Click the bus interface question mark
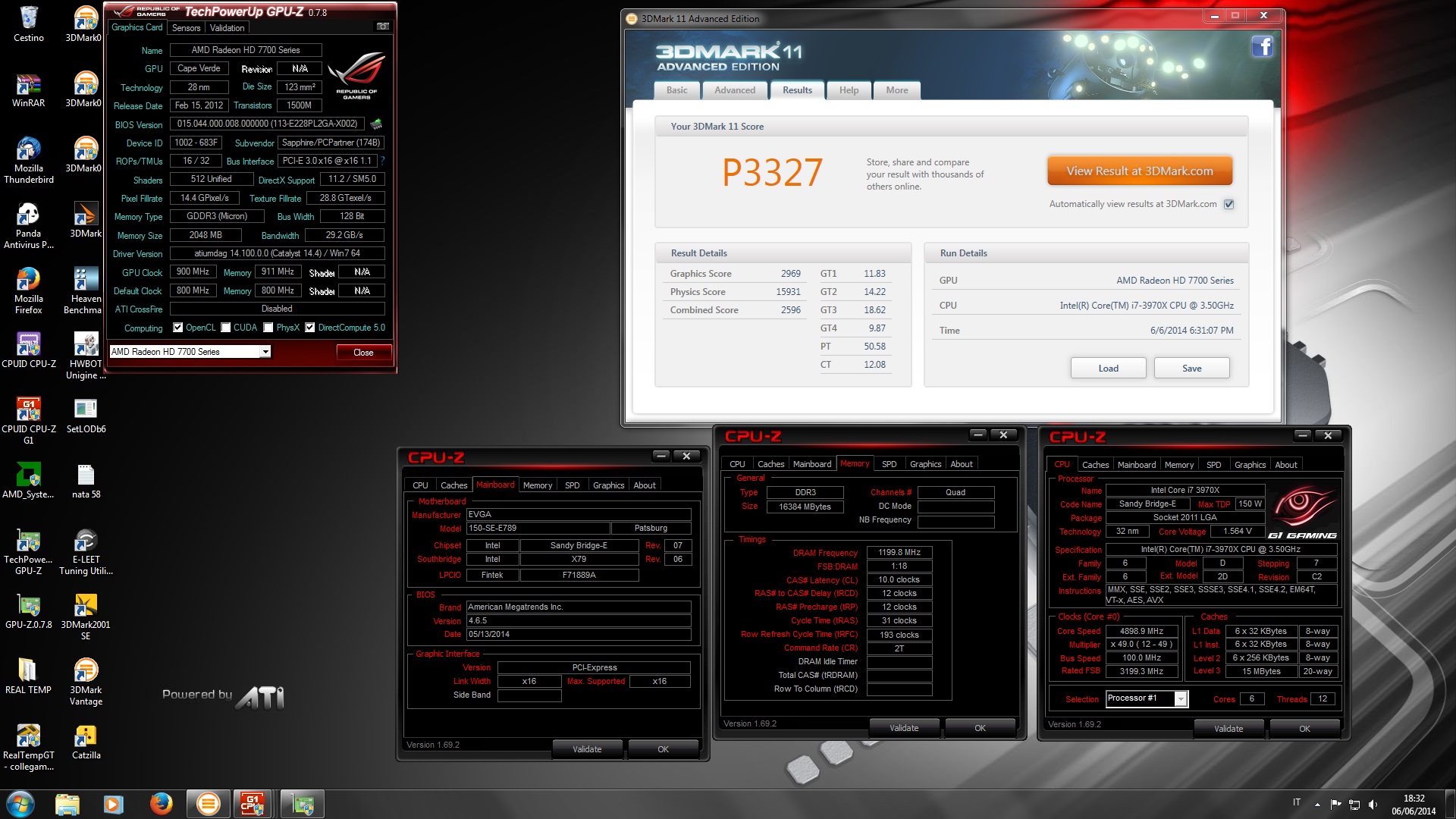1456x819 pixels. pos(382,161)
